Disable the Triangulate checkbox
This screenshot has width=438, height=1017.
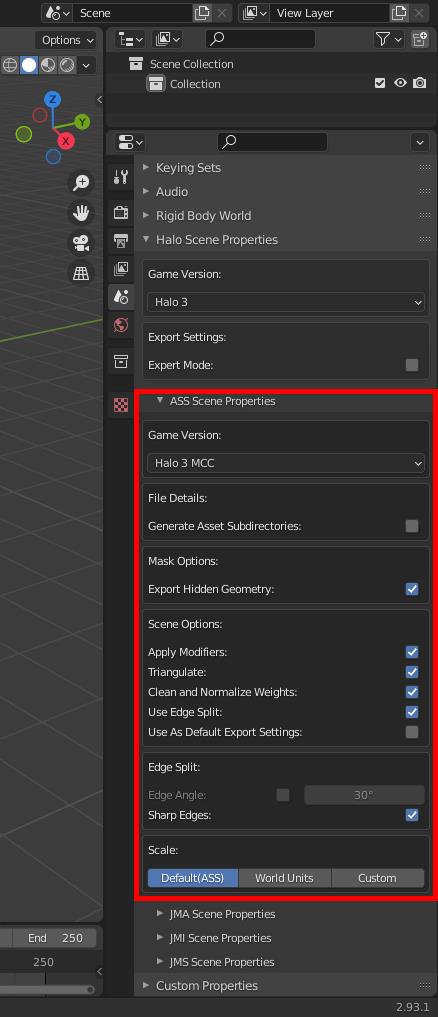pyautogui.click(x=412, y=673)
